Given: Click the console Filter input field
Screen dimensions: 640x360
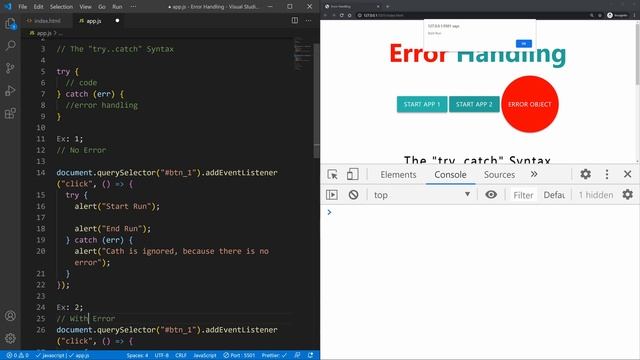Looking at the screenshot, I should (x=523, y=195).
